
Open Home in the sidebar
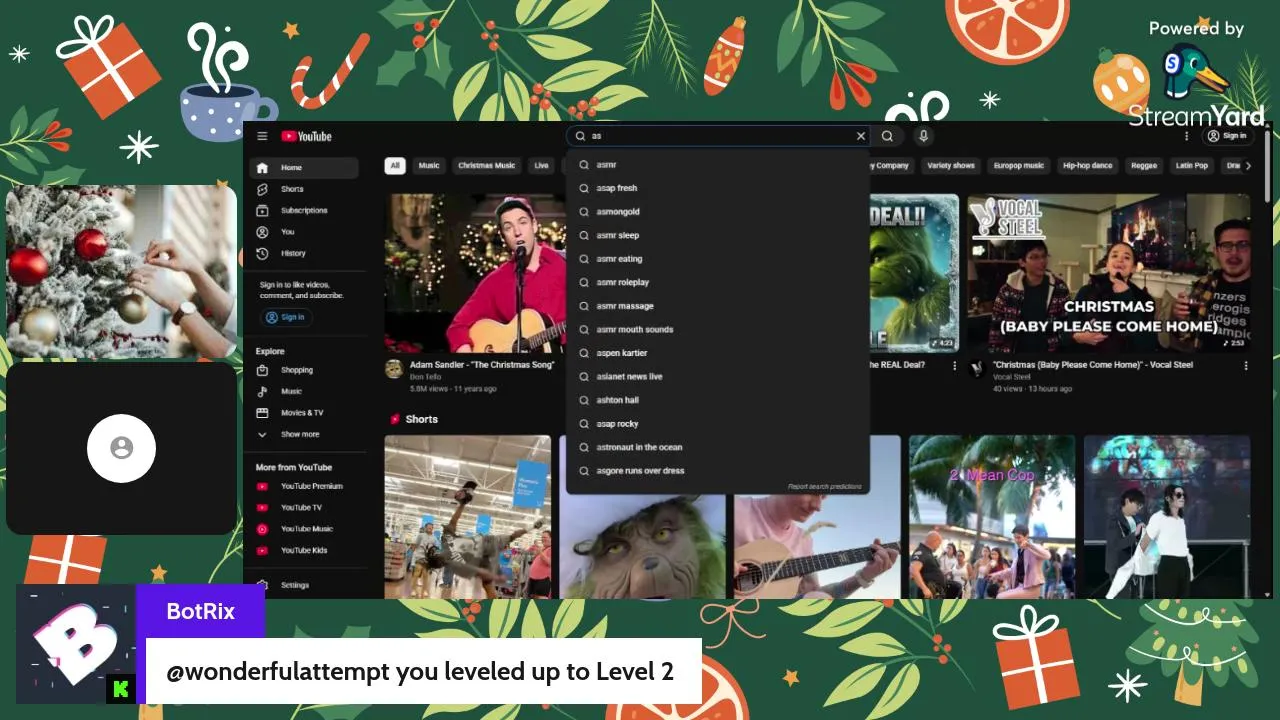[304, 168]
